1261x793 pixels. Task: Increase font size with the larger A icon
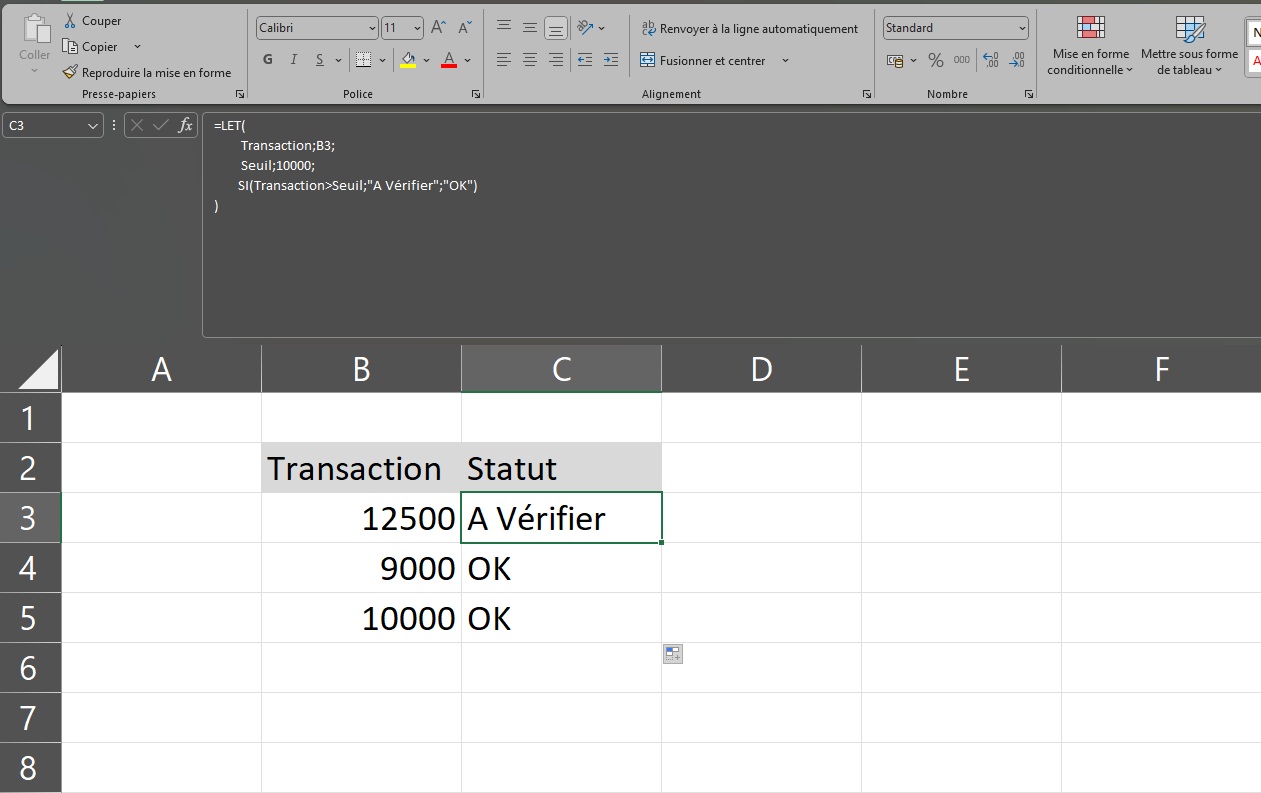click(439, 28)
